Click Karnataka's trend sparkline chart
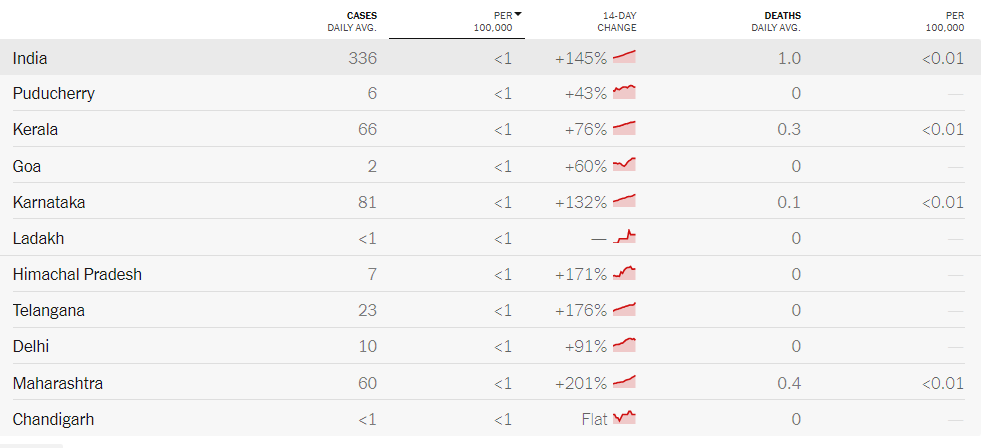 click(624, 201)
